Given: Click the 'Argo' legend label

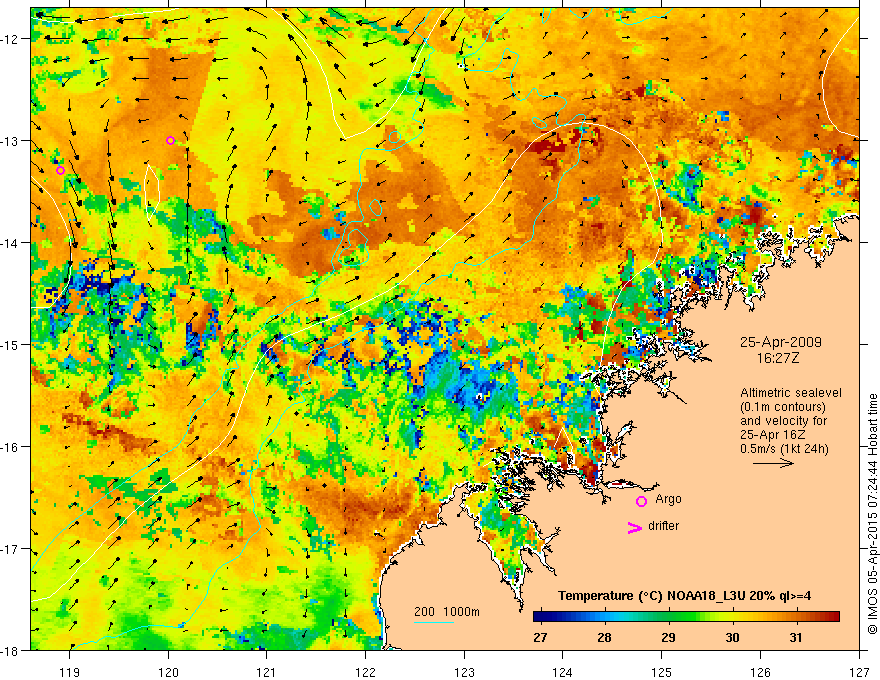Looking at the screenshot, I should click(668, 499).
